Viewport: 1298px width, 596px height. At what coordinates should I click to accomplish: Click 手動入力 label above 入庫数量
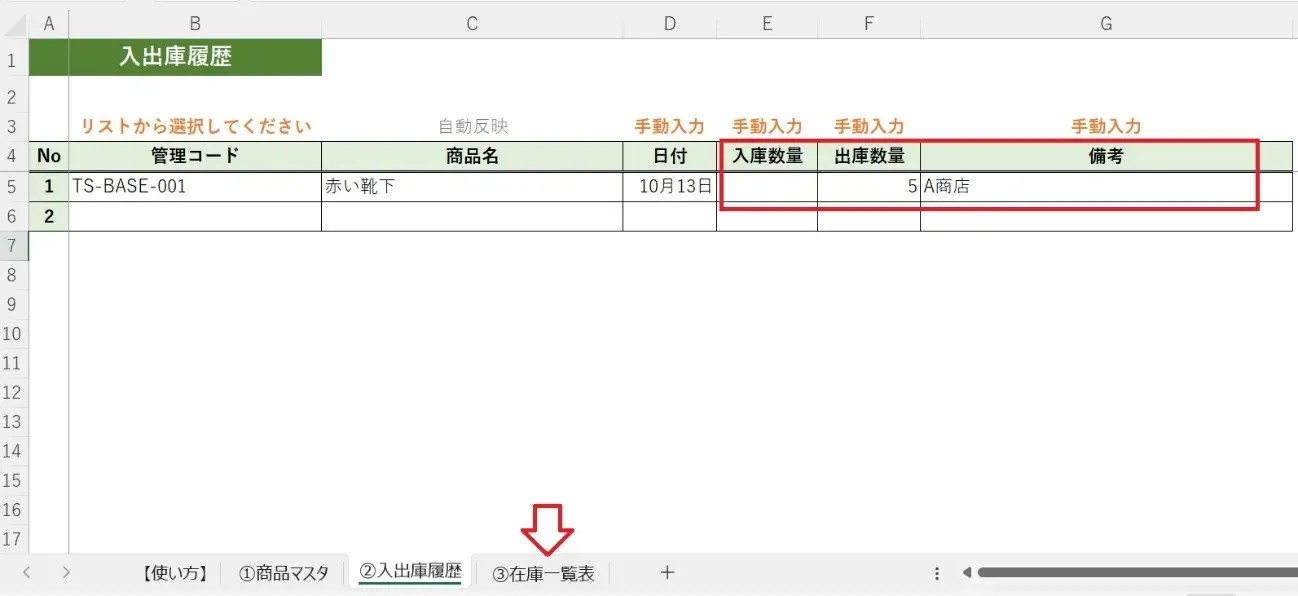pos(767,127)
